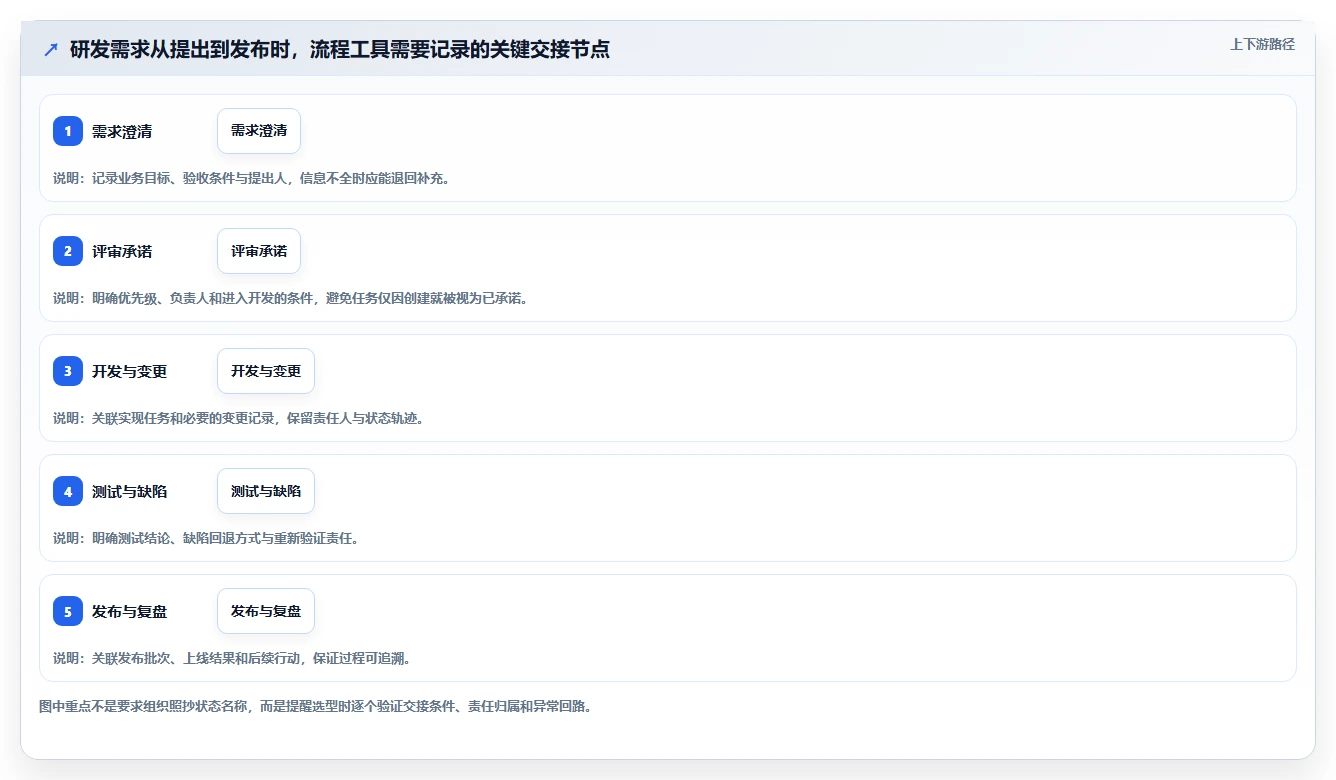1336x780 pixels.
Task: Click the 评审承诺 step title text
Action: 122,251
